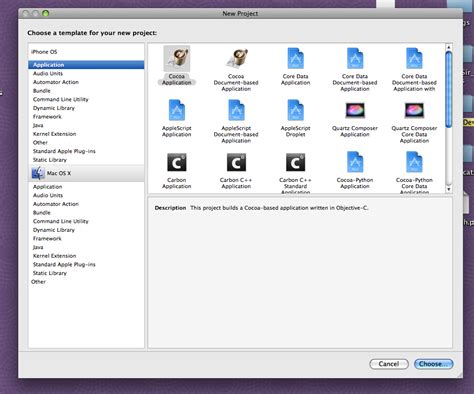Click the Choose... button
Image resolution: width=474 pixels, height=394 pixels.
pyautogui.click(x=434, y=364)
